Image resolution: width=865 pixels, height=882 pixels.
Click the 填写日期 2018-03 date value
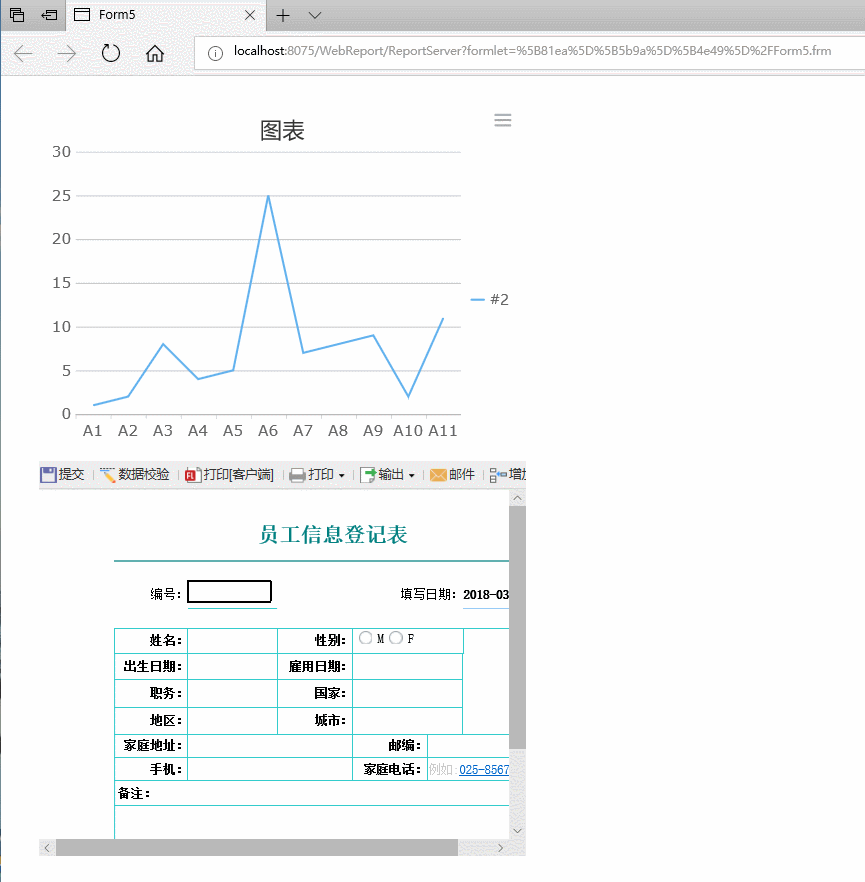pyautogui.click(x=486, y=595)
